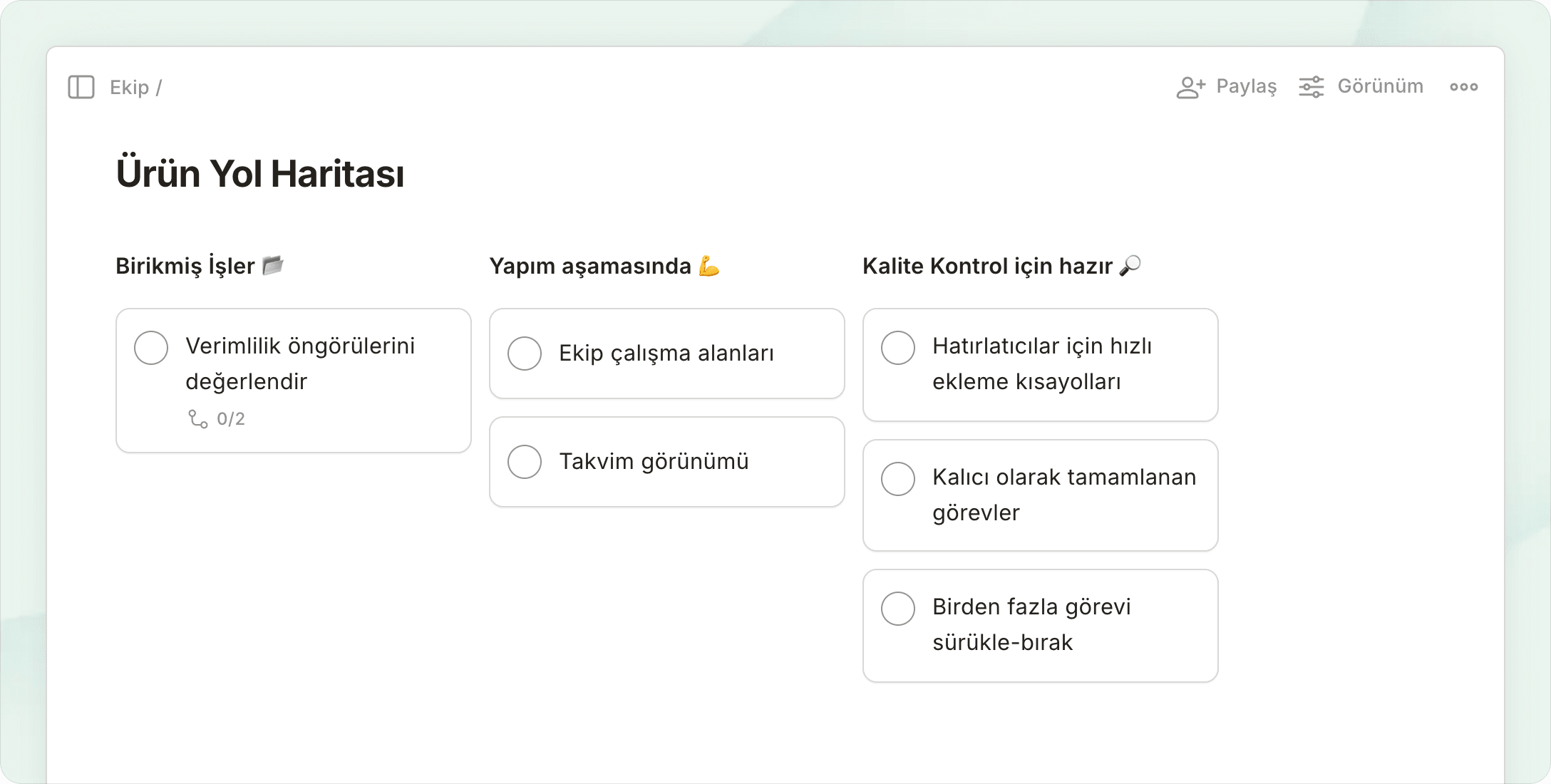Viewport: 1551px width, 784px height.
Task: Open the Görünüm view options
Action: (1380, 86)
